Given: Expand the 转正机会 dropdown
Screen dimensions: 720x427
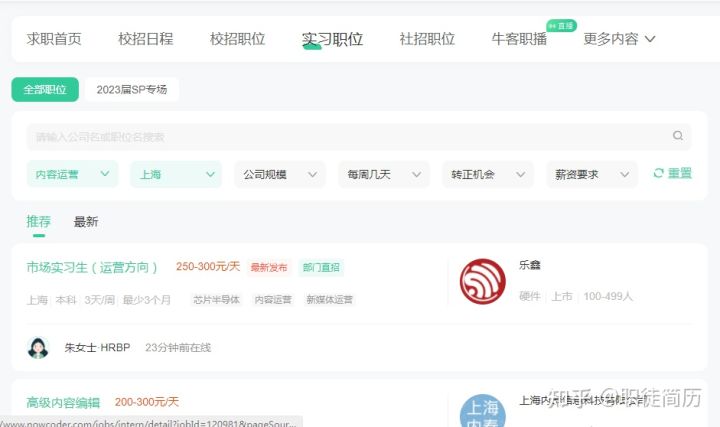Looking at the screenshot, I should click(488, 174).
